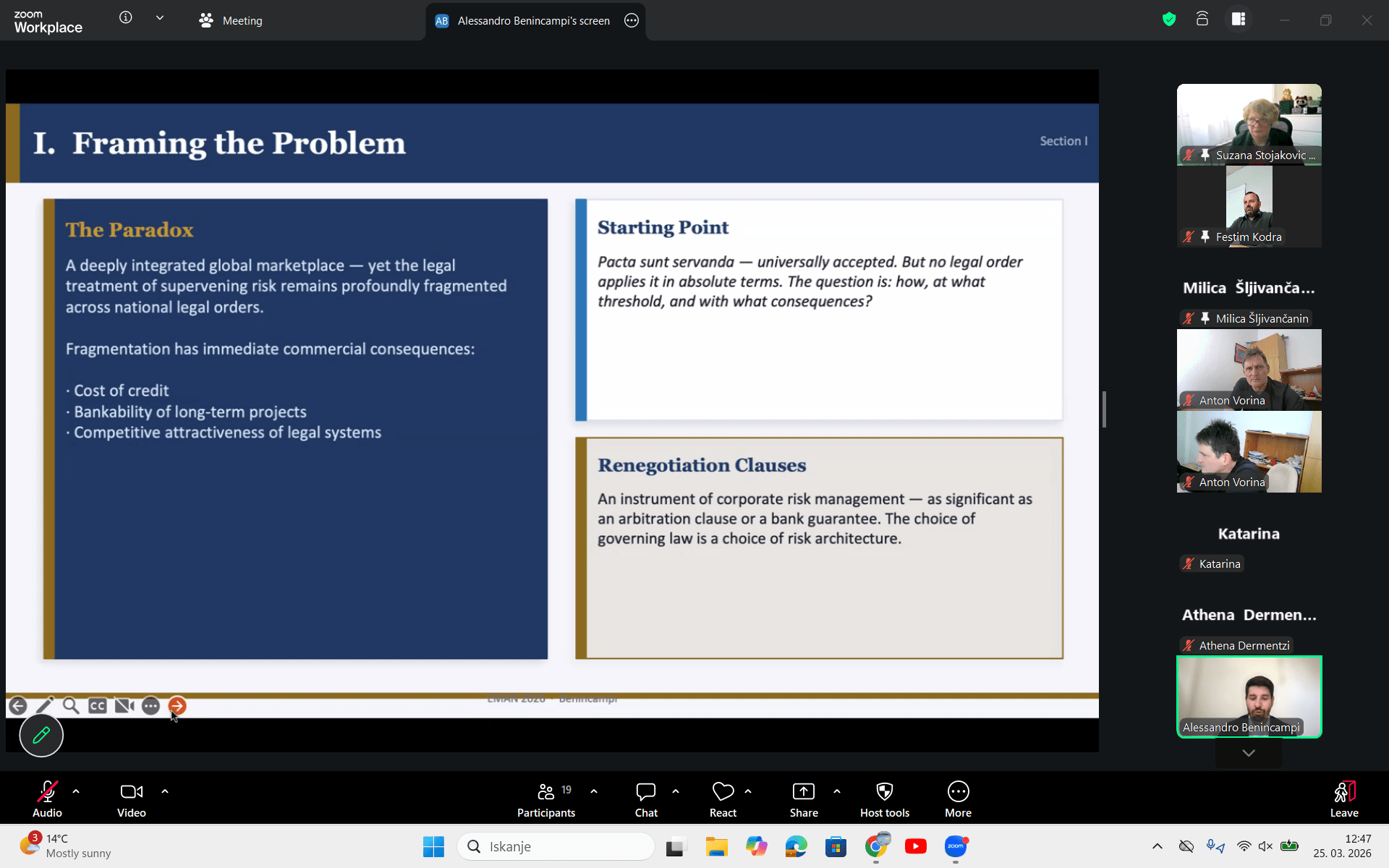This screenshot has height=868, width=1389.
Task: Open the React emoji menu
Action: point(723,799)
